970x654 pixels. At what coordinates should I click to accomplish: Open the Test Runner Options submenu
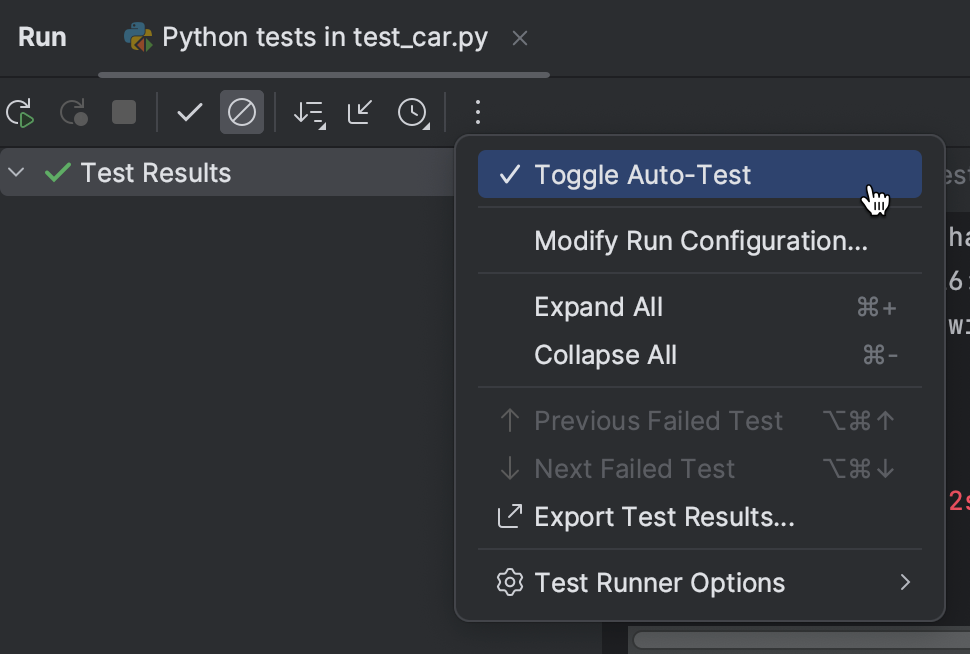(659, 582)
